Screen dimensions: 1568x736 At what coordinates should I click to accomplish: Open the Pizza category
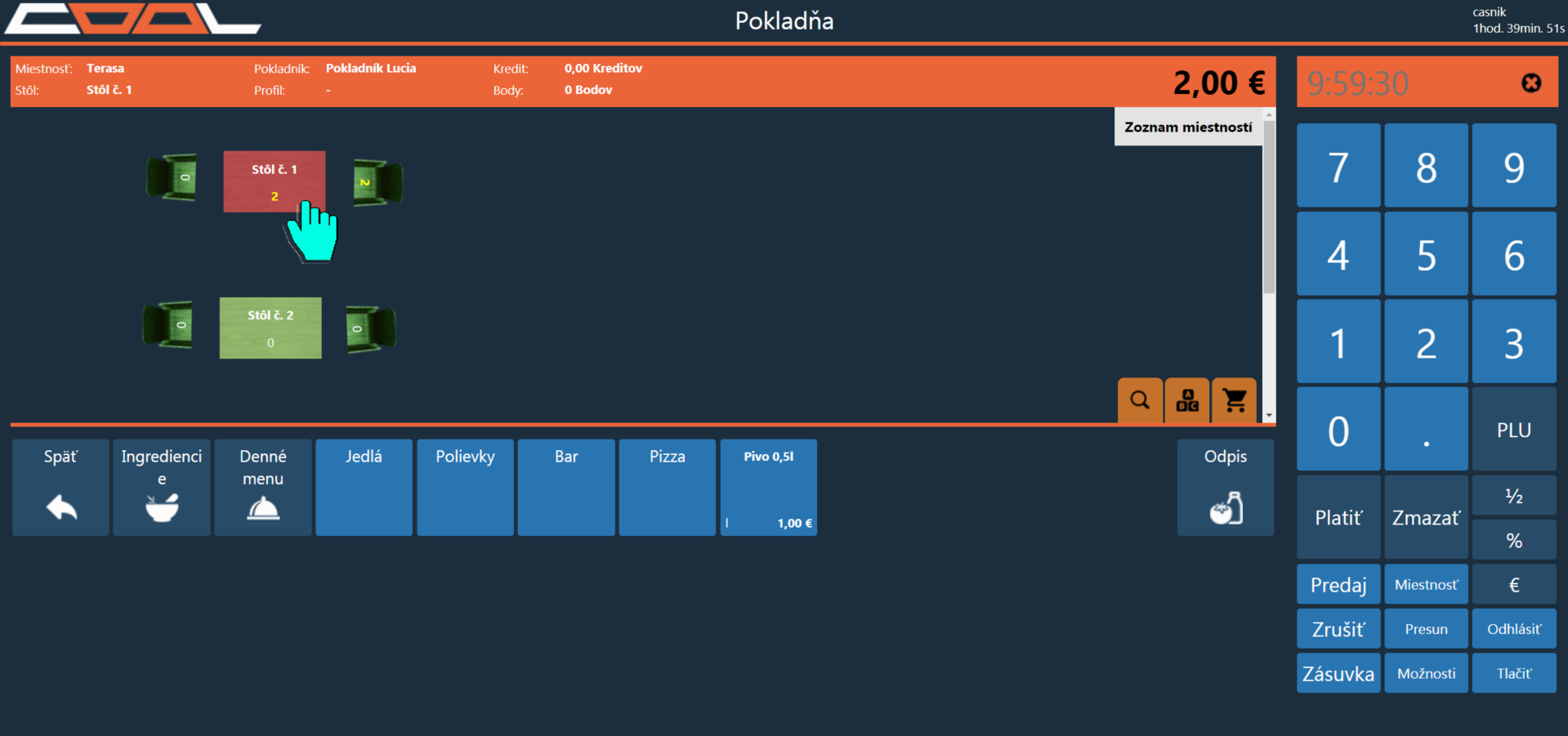(x=667, y=488)
